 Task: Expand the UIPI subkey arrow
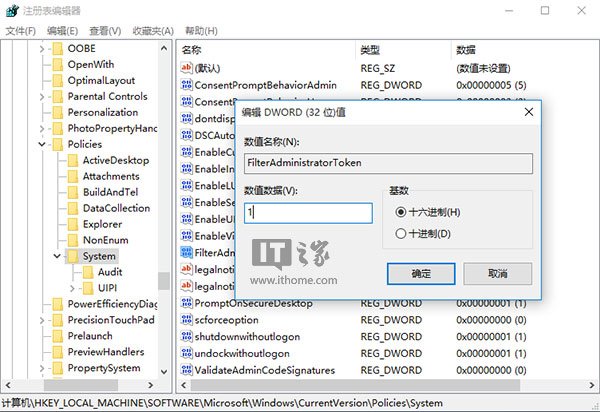pyautogui.click(x=72, y=288)
